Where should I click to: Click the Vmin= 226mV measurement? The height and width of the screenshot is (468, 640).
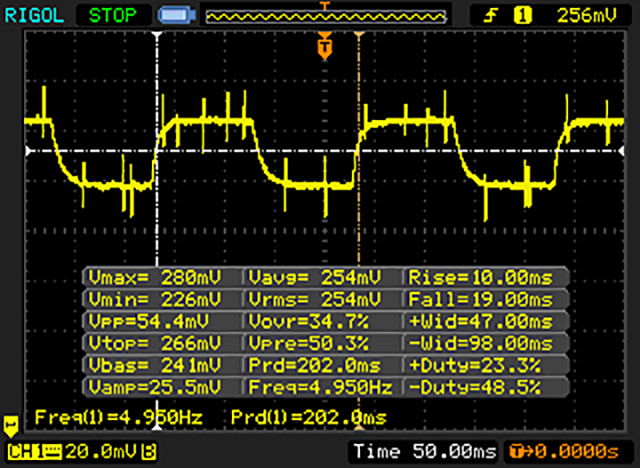tap(154, 300)
